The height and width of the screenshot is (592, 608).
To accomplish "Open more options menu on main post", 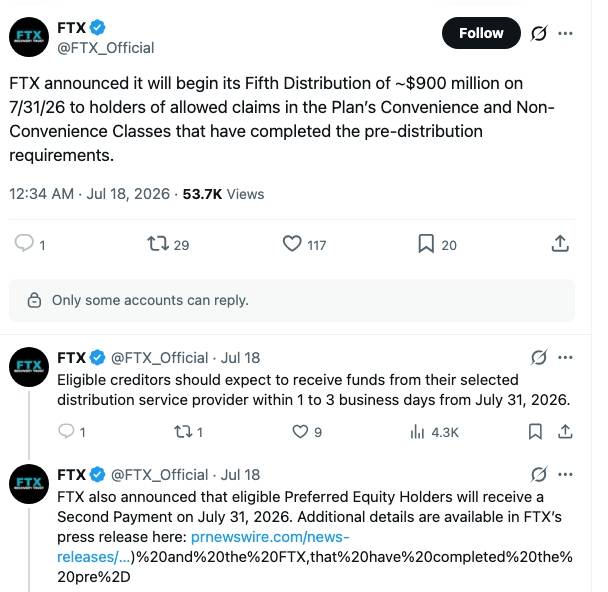I will point(565,33).
